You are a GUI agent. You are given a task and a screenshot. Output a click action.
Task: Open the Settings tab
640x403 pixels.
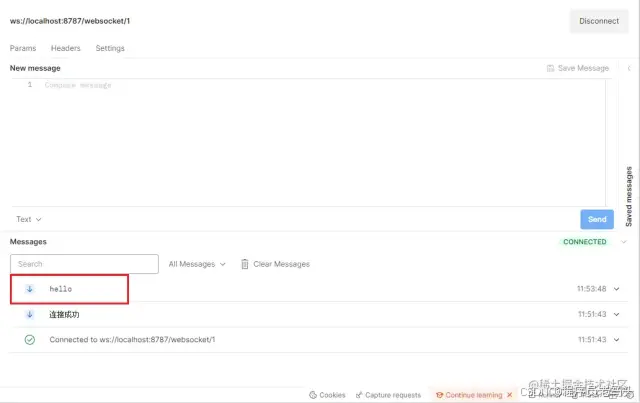point(110,48)
